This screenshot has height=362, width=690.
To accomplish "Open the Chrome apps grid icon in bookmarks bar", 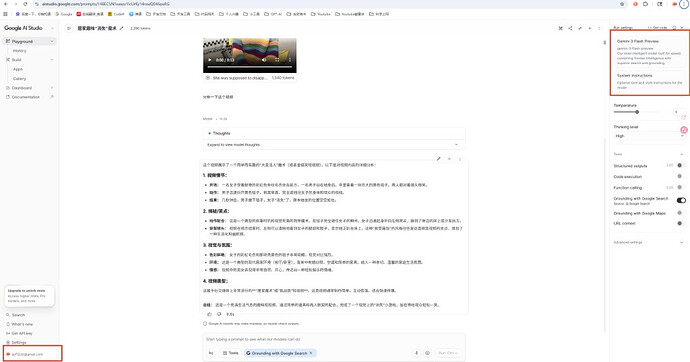I will pos(5,14).
